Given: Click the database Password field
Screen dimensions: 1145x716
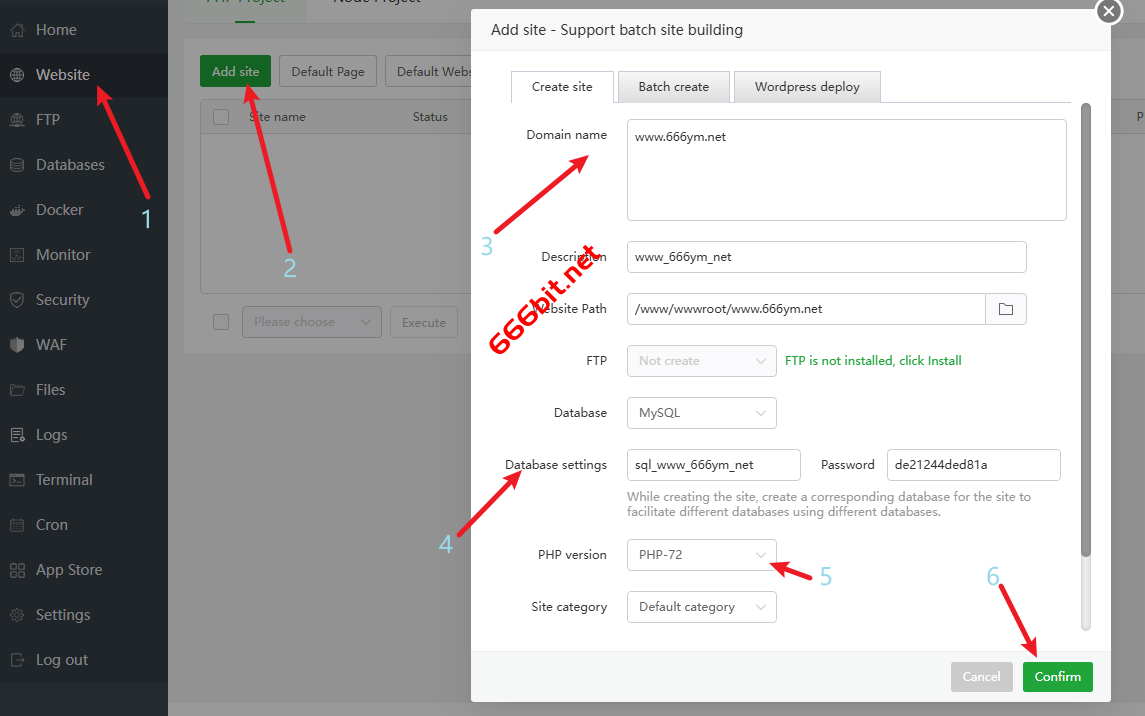Looking at the screenshot, I should [973, 465].
